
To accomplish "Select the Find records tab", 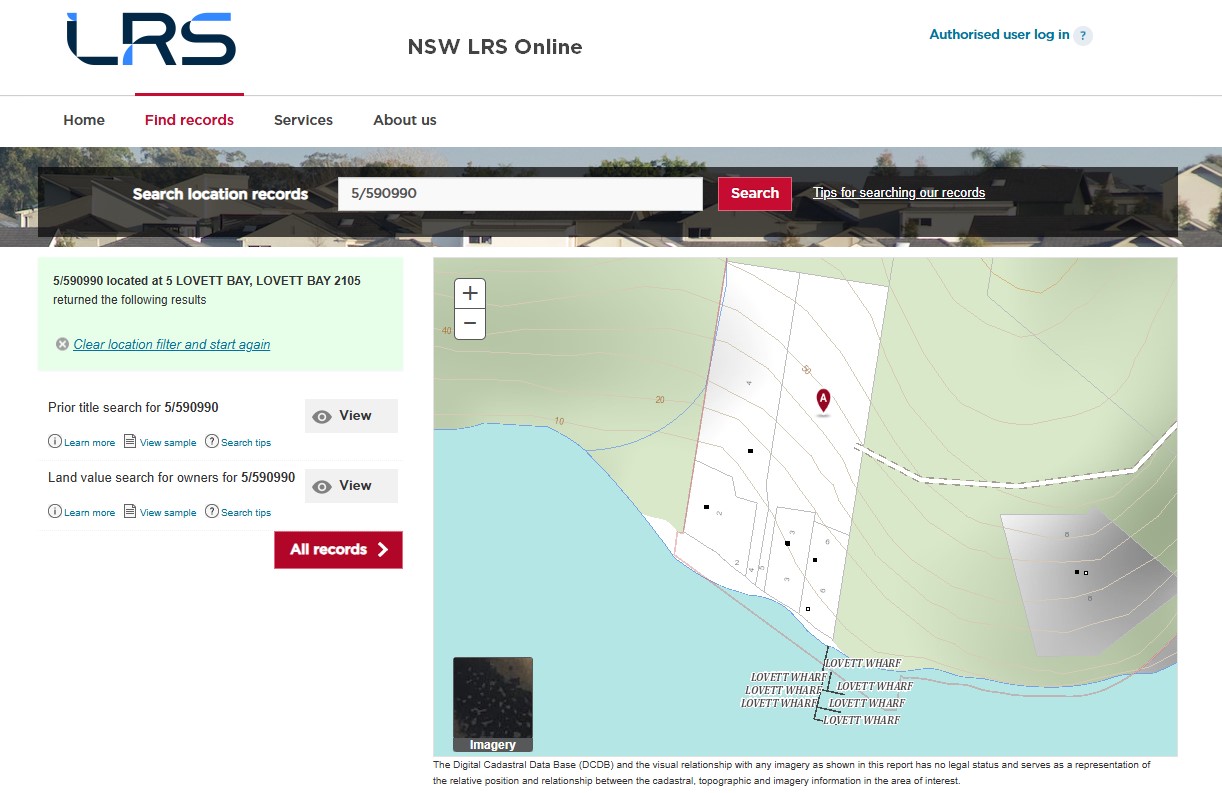I will click(x=189, y=120).
